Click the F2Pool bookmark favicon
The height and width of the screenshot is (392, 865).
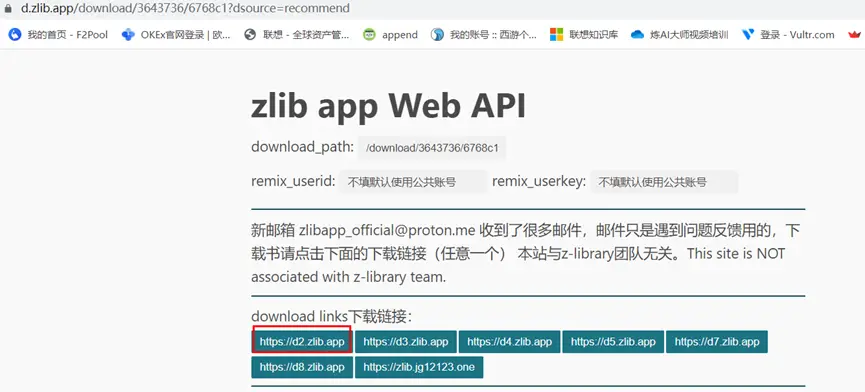click(15, 35)
